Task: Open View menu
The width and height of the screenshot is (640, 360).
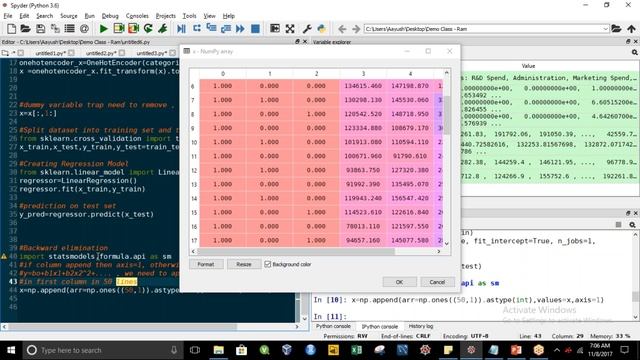Action: [x=209, y=16]
